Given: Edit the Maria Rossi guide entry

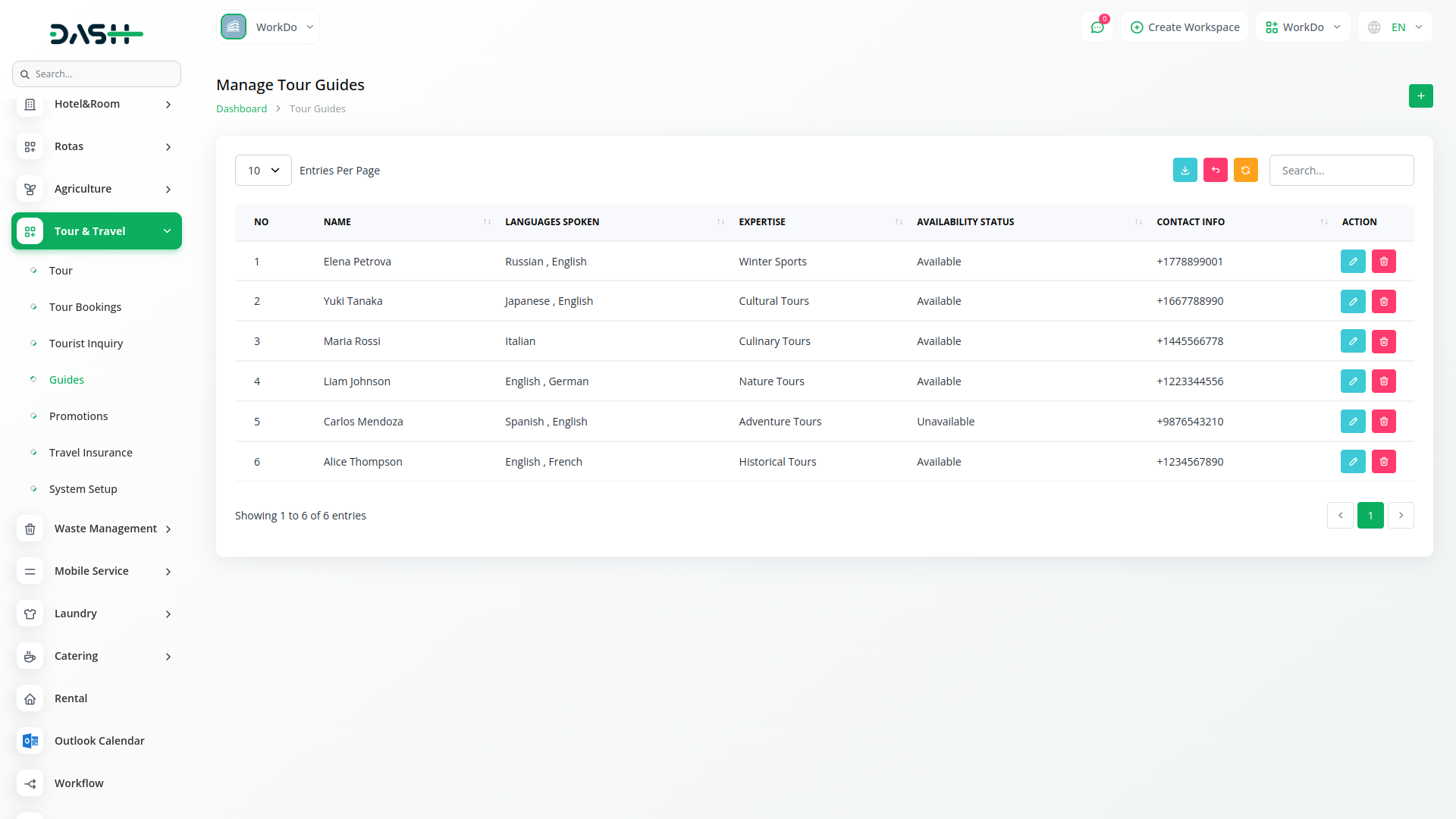Looking at the screenshot, I should (1353, 341).
